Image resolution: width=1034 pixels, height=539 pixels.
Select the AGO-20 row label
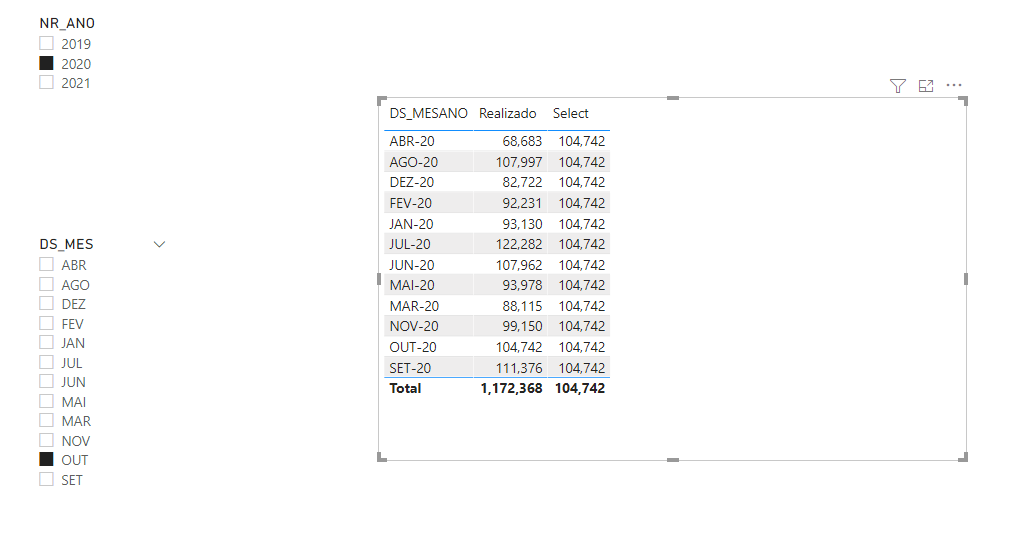(413, 162)
